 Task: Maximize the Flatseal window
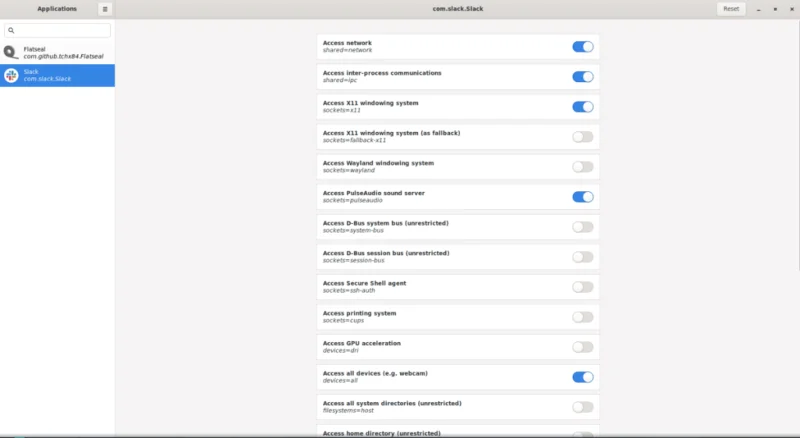click(775, 9)
